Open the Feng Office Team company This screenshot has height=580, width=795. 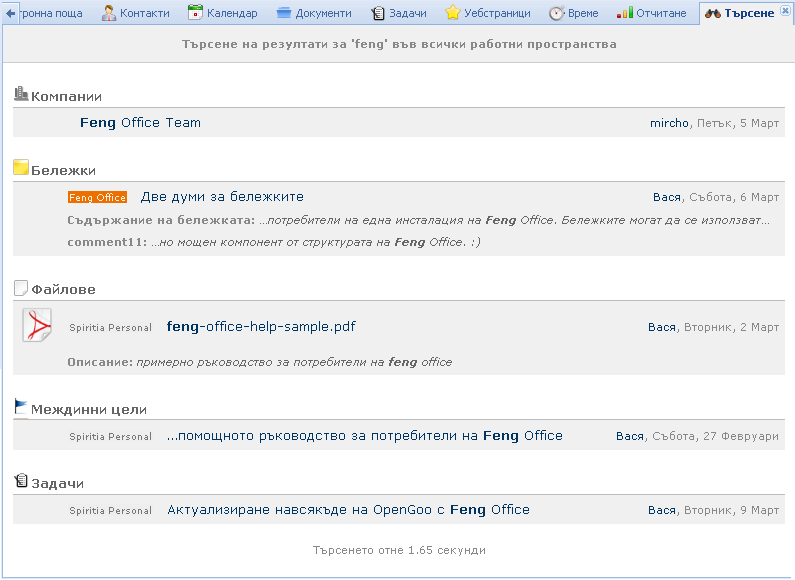coord(140,123)
